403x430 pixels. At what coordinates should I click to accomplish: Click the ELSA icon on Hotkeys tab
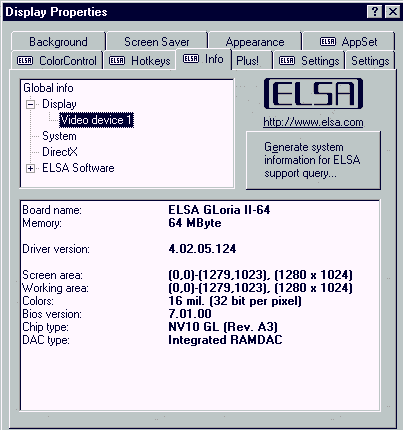click(117, 61)
